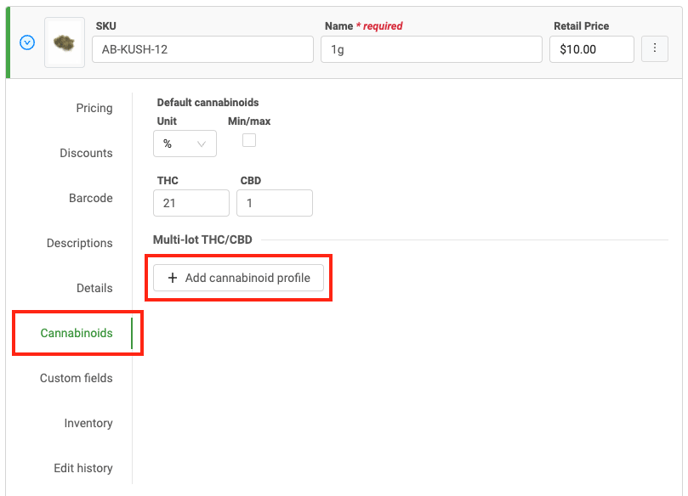
Task: Click the CBD value field
Action: pyautogui.click(x=274, y=203)
